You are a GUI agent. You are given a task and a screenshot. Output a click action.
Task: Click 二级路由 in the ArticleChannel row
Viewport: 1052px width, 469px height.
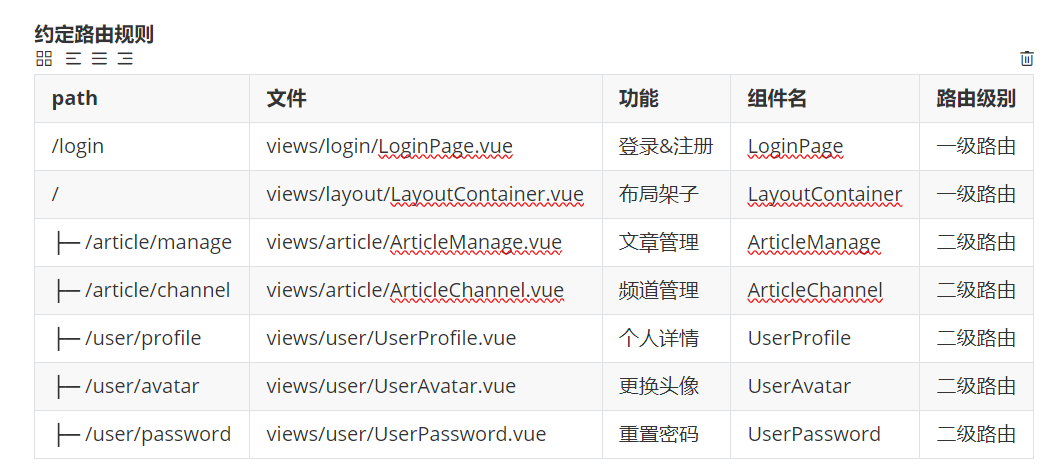coord(976,291)
